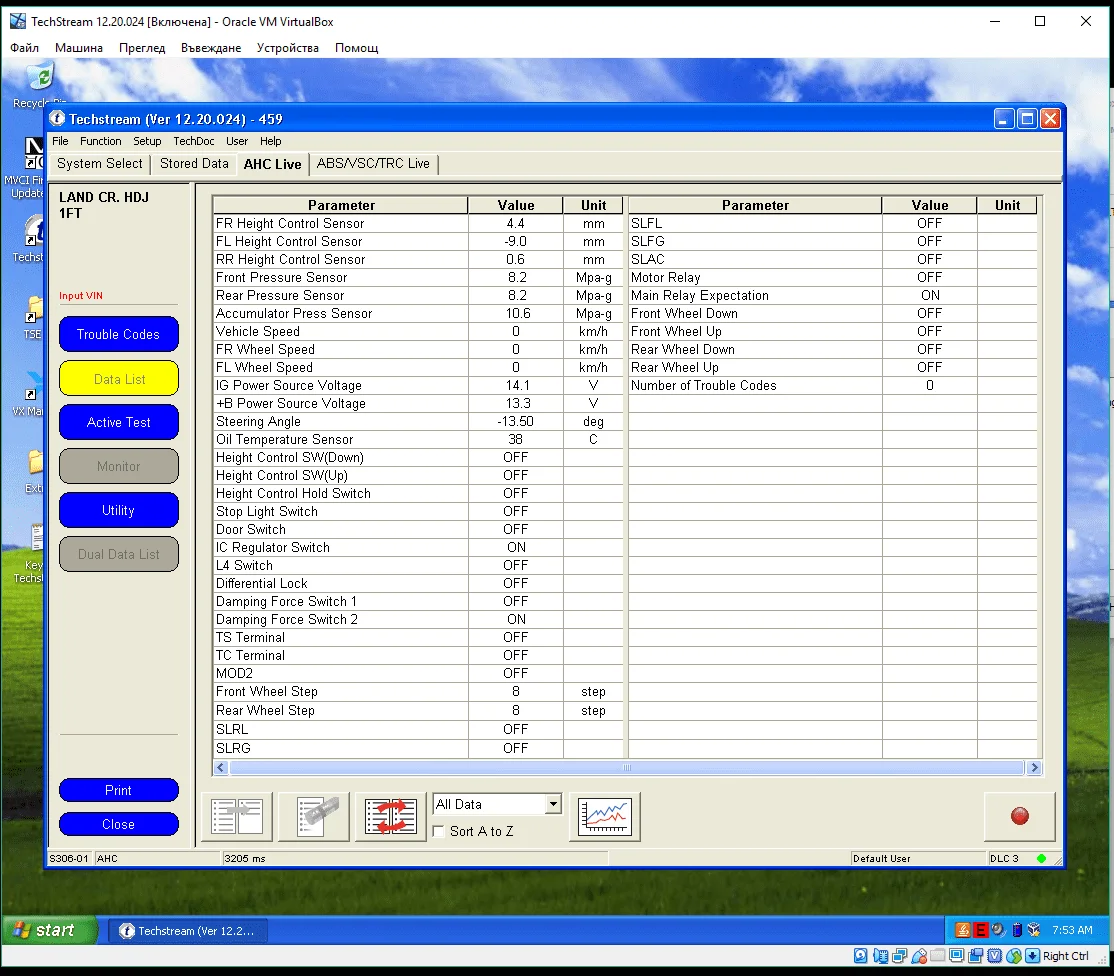Screen dimensions: 1114x976
Task: Click VirtualBox display status icon
Action: click(x=956, y=956)
